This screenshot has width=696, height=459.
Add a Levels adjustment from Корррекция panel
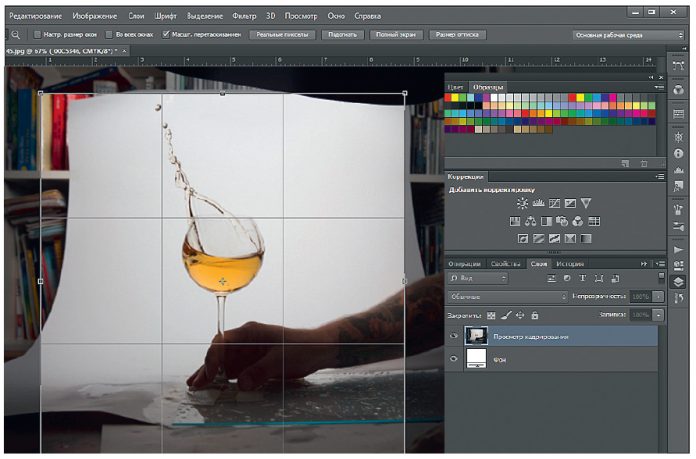[x=538, y=203]
